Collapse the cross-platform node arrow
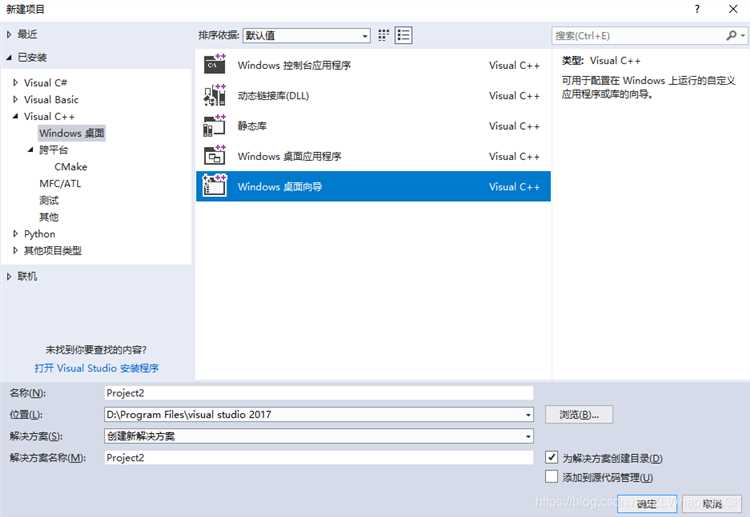The height and width of the screenshot is (517, 750). [x=31, y=150]
